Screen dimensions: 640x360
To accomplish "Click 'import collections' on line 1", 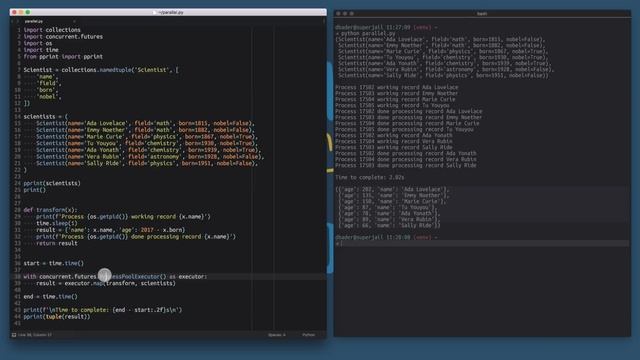I will pyautogui.click(x=52, y=30).
